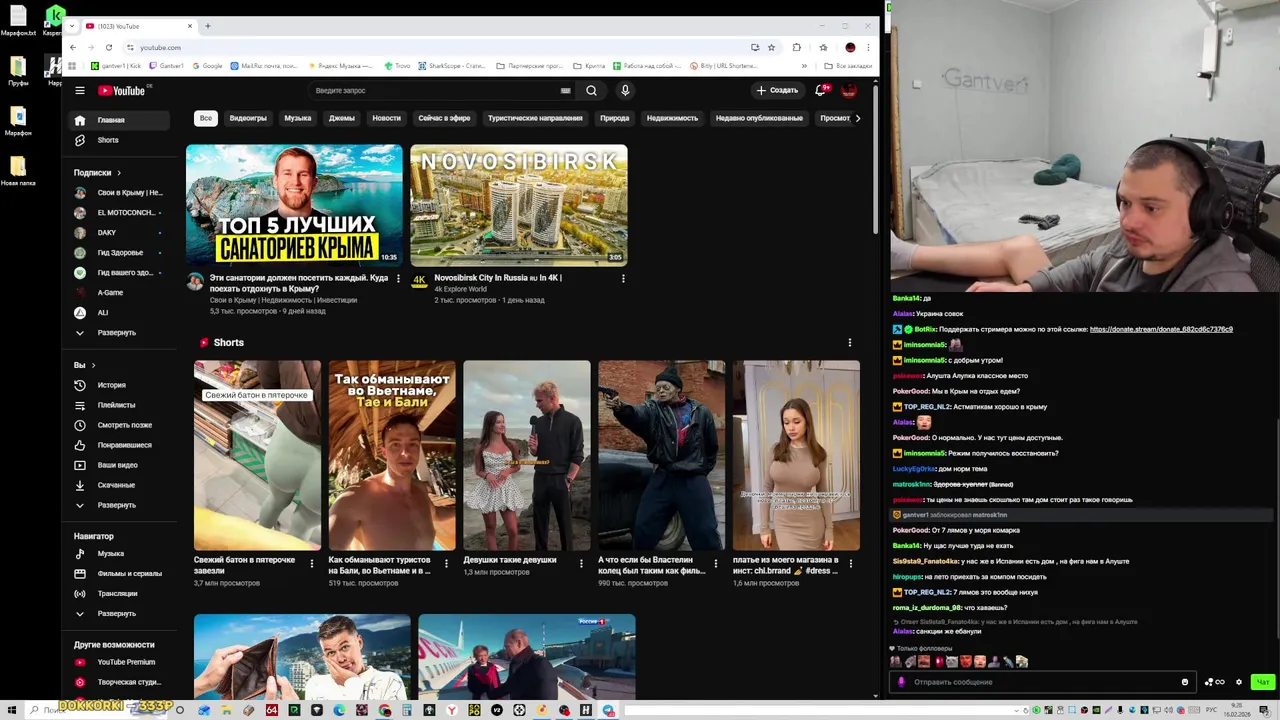Viewport: 1280px width, 720px height.
Task: Open YouTube Premium link
Action: pyautogui.click(x=120, y=662)
